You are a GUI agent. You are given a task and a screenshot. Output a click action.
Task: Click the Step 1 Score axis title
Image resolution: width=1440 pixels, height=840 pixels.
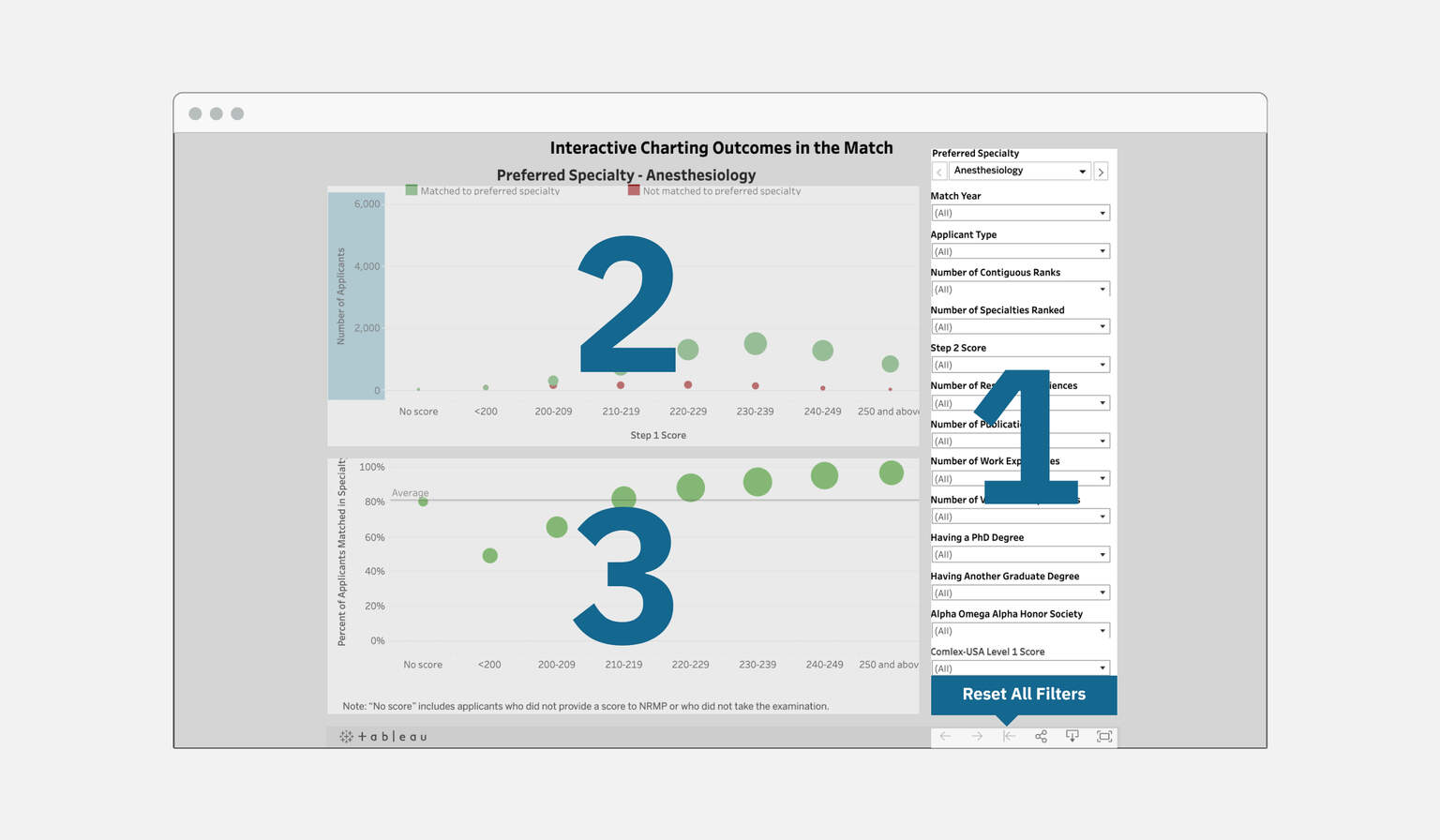coord(658,435)
